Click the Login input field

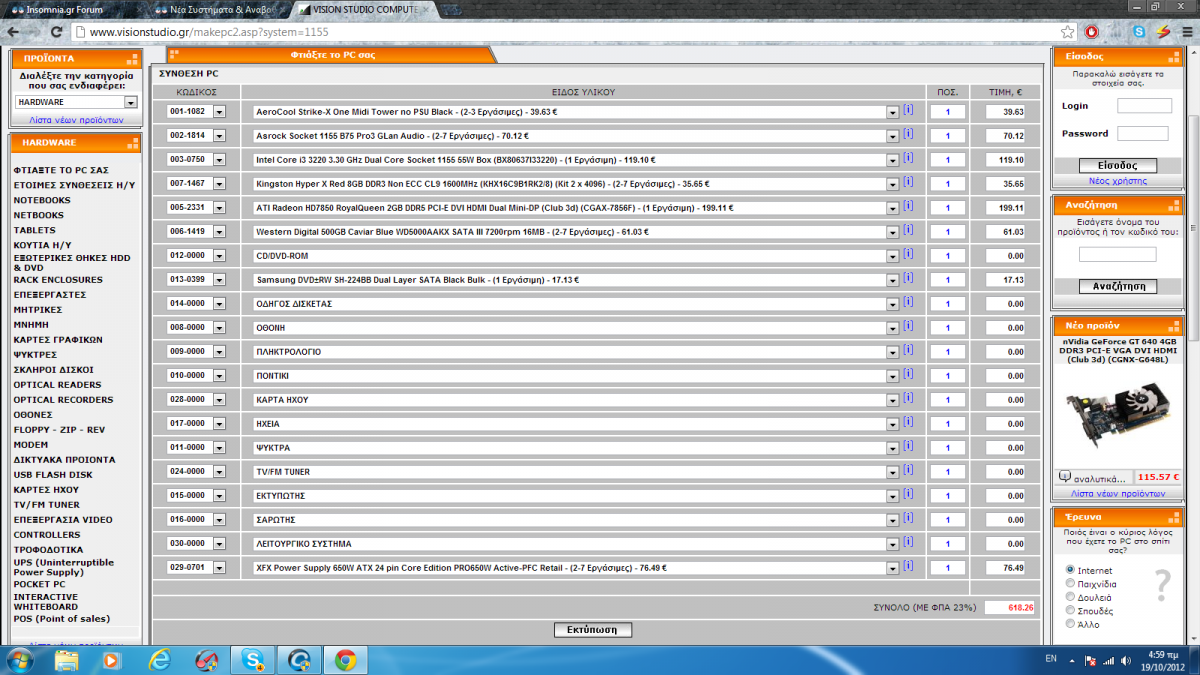pos(1144,105)
